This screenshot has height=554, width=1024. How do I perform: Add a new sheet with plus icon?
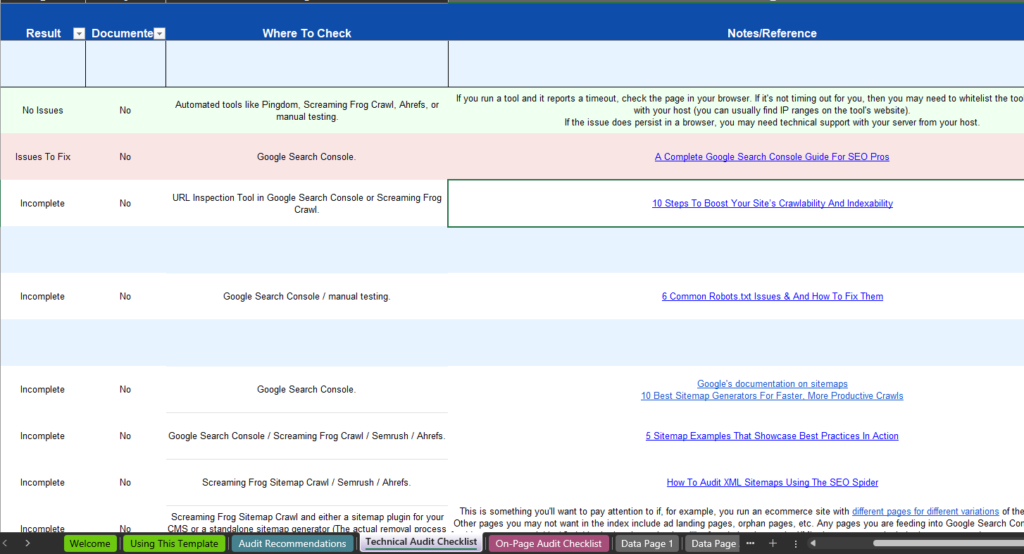tap(772, 543)
